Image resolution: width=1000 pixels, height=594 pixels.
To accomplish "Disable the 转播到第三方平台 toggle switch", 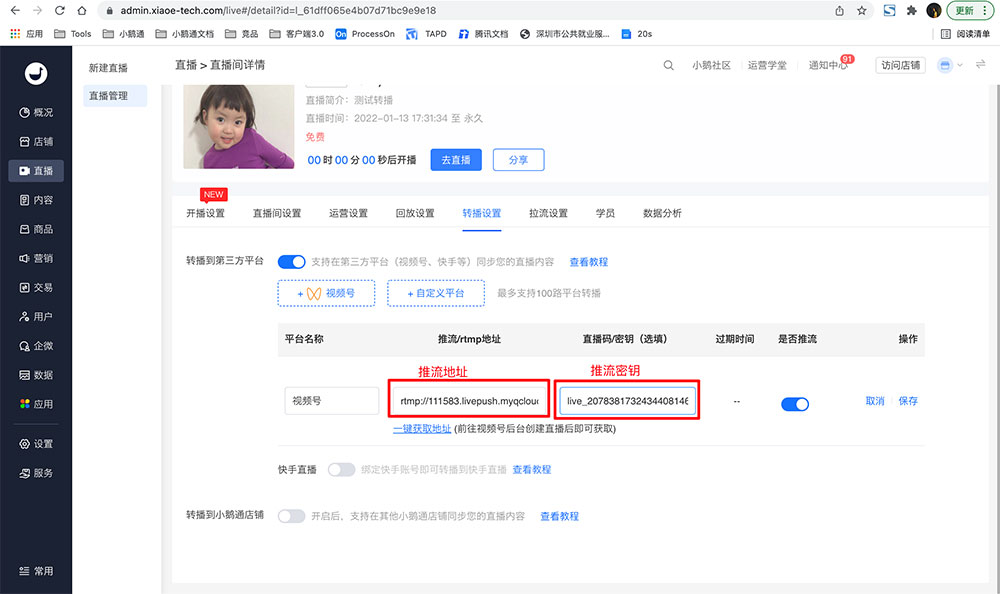I will click(291, 262).
